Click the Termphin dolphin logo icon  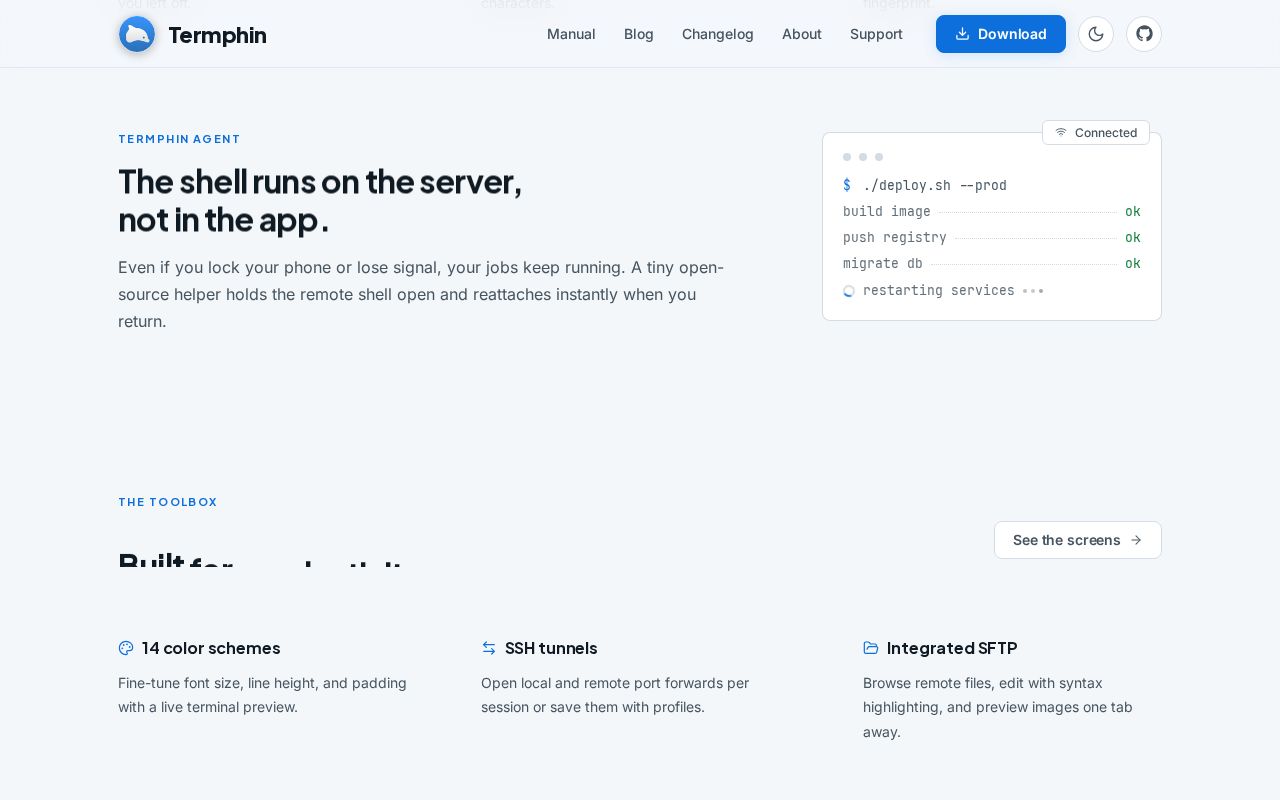tap(137, 34)
